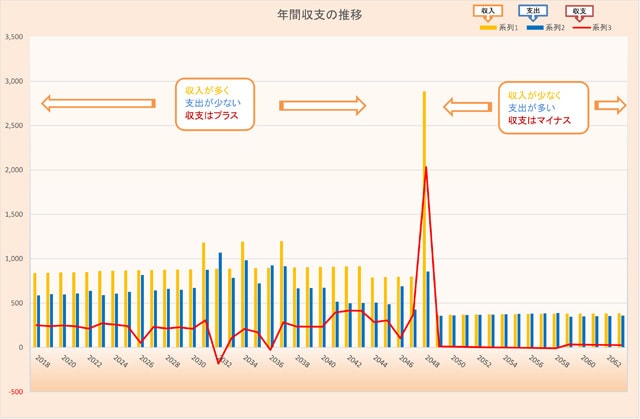The height and width of the screenshot is (419, 640).
Task: Click the 3,000 y-axis label
Action: pyautogui.click(x=14, y=81)
